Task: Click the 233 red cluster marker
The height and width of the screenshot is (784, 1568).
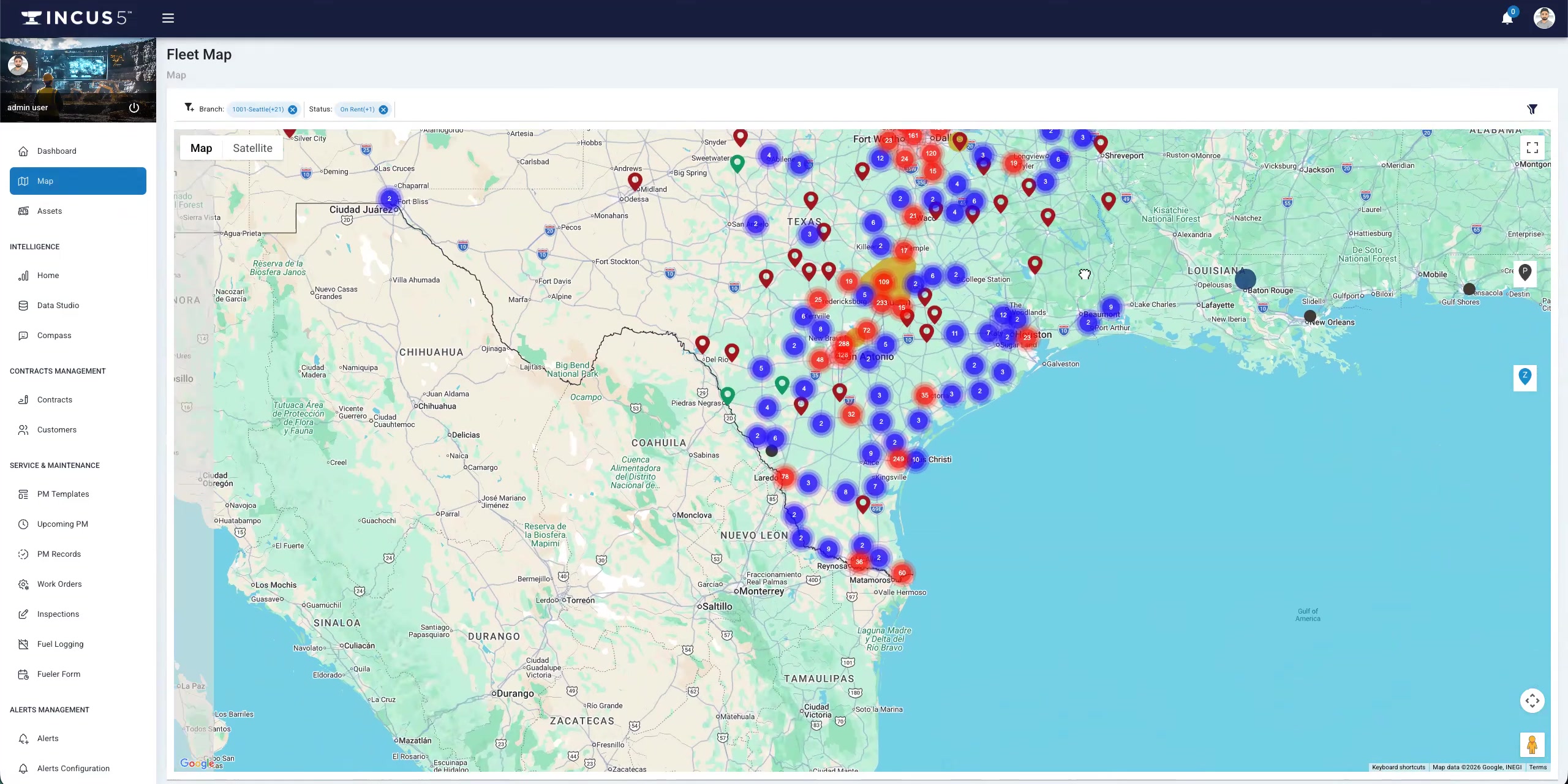Action: pos(882,303)
